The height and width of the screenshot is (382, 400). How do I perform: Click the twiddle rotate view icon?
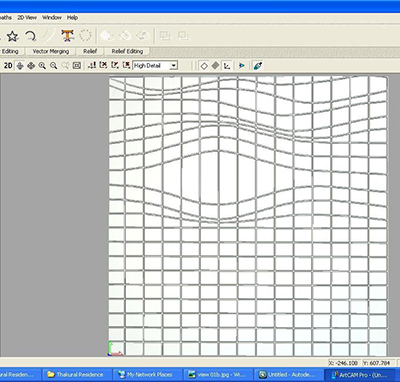[20, 66]
